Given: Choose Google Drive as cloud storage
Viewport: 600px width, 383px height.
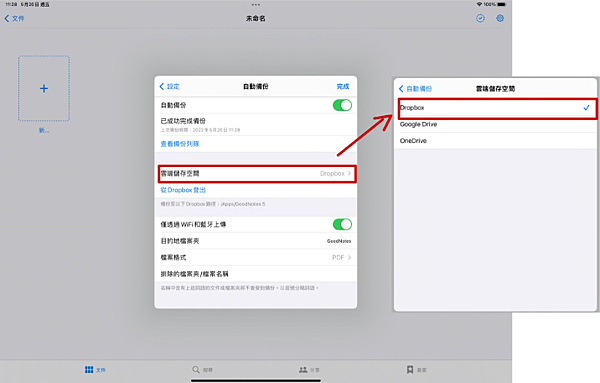Looking at the screenshot, I should (x=496, y=124).
